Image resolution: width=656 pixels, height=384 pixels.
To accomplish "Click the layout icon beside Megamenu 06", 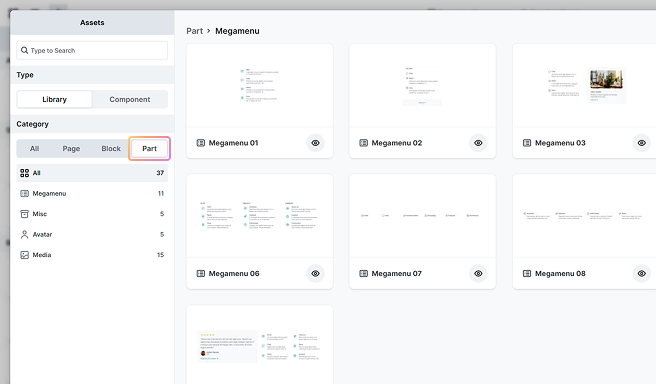I will 201,274.
